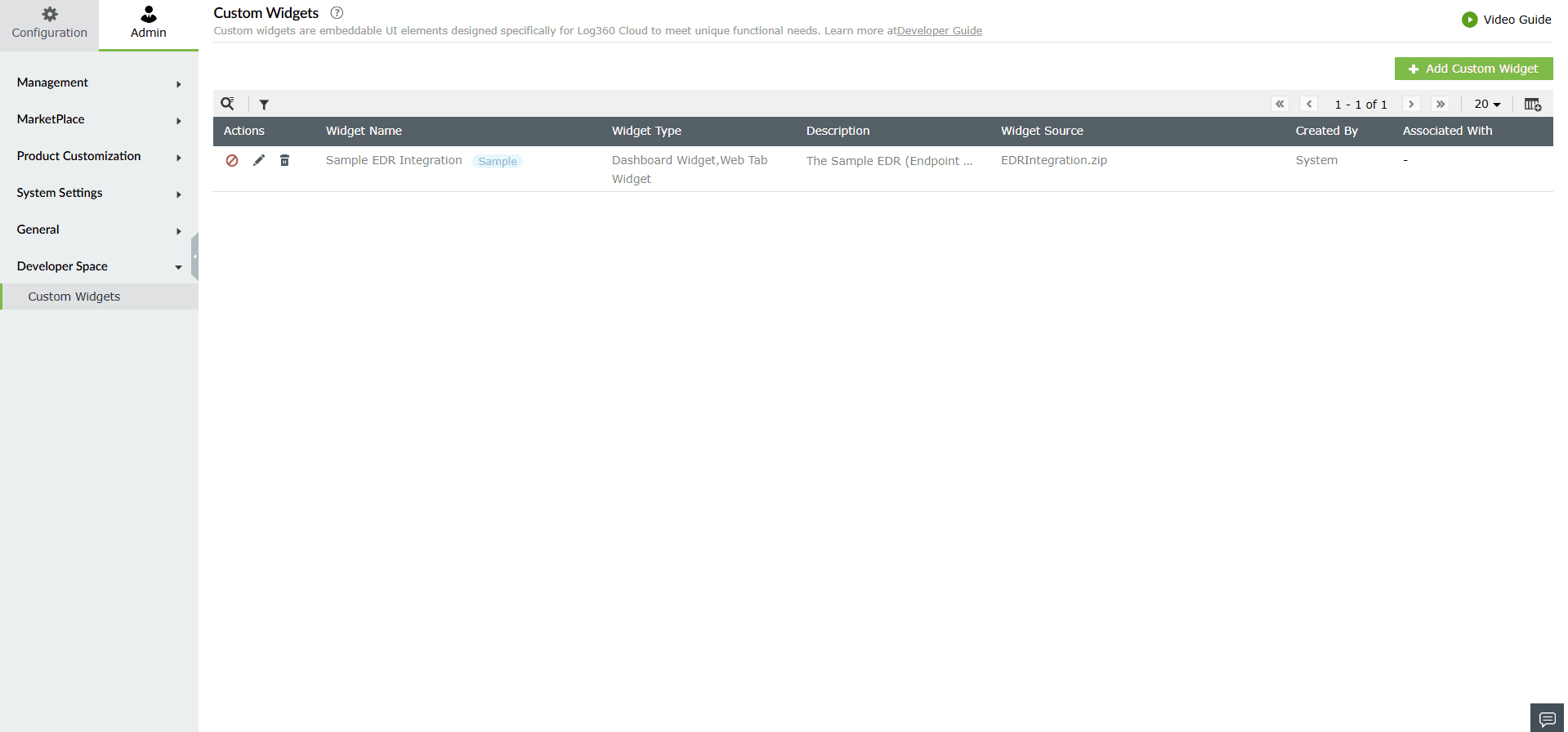Open the chat support icon

pyautogui.click(x=1547, y=719)
